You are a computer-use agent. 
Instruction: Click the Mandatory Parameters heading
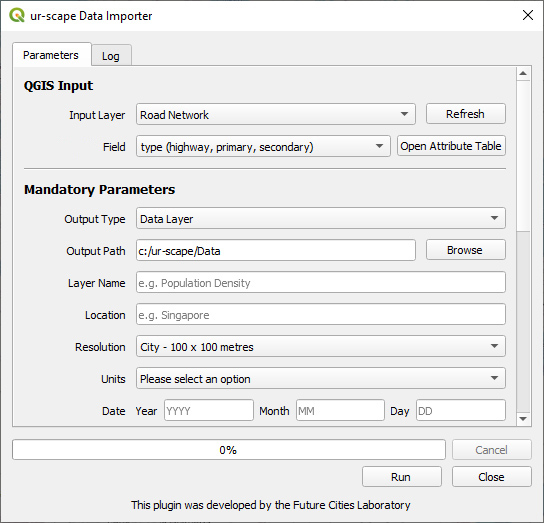click(x=100, y=189)
